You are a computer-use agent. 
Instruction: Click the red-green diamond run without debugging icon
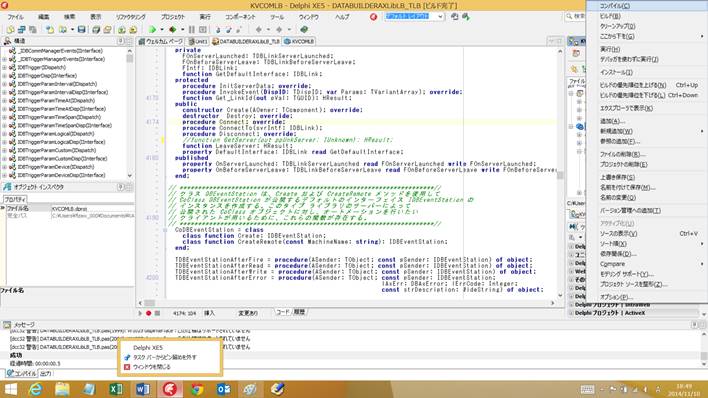[172, 30]
